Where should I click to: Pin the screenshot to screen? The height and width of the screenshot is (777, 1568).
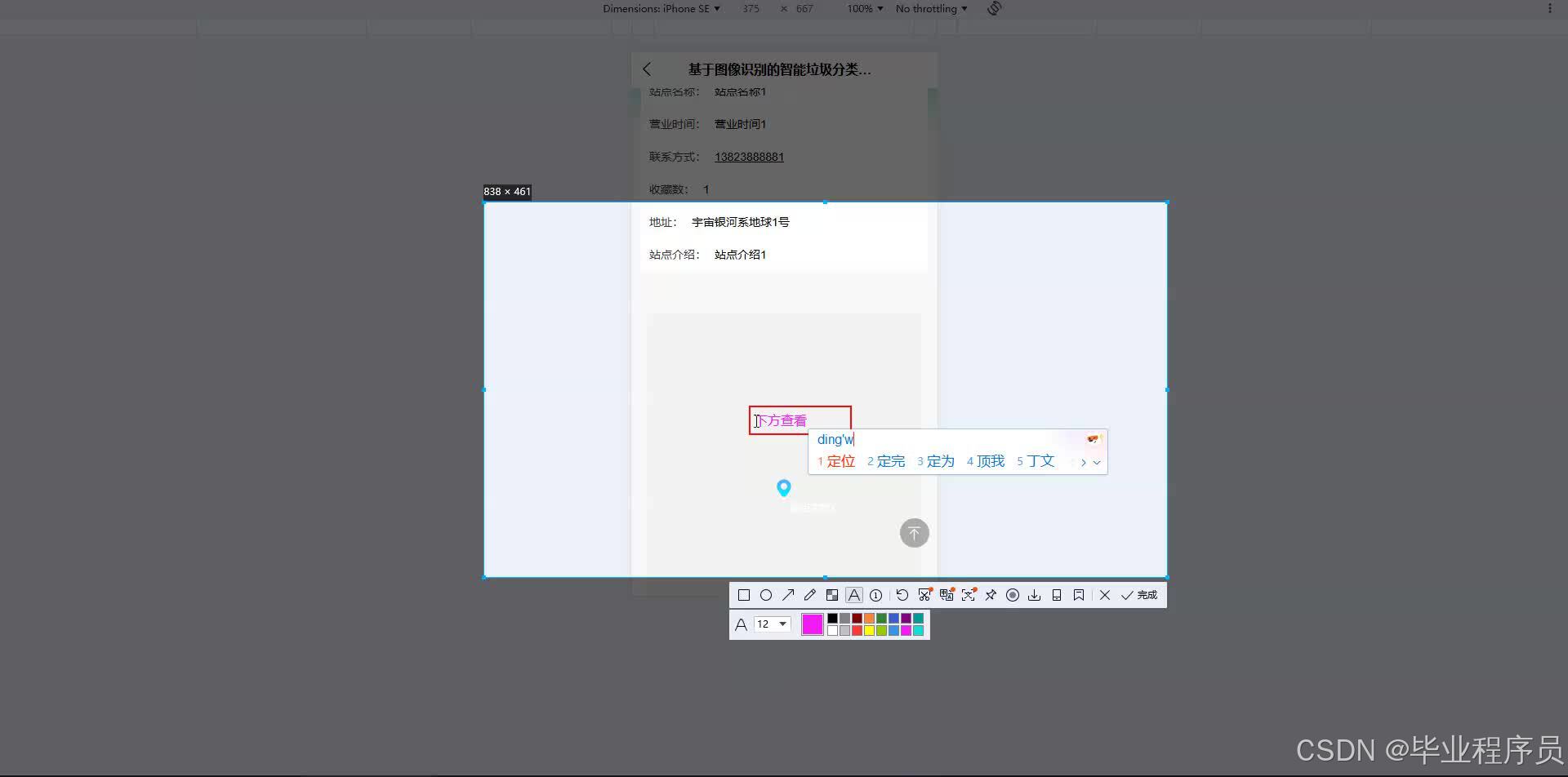tap(991, 595)
